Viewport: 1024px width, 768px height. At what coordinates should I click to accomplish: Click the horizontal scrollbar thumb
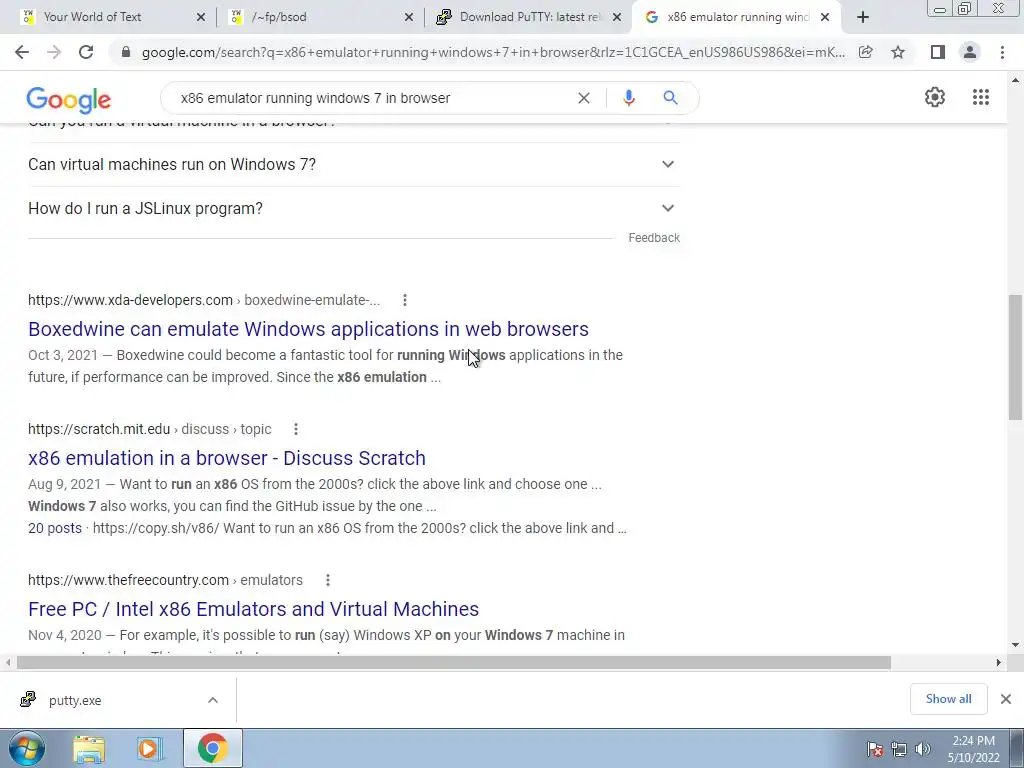click(x=453, y=663)
